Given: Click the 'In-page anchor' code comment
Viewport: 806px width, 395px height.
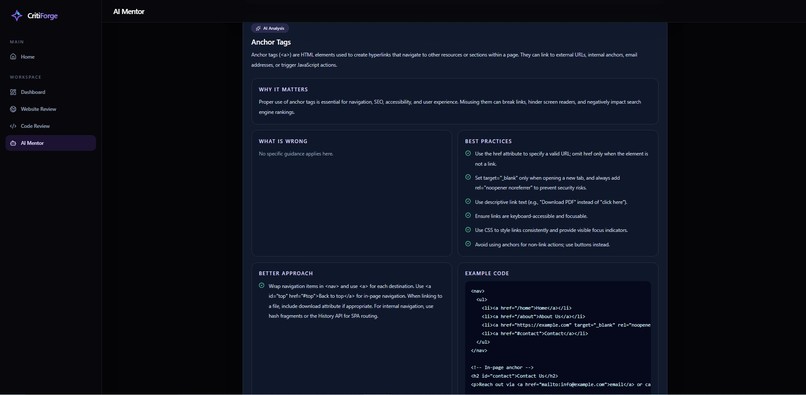Looking at the screenshot, I should coord(502,368).
